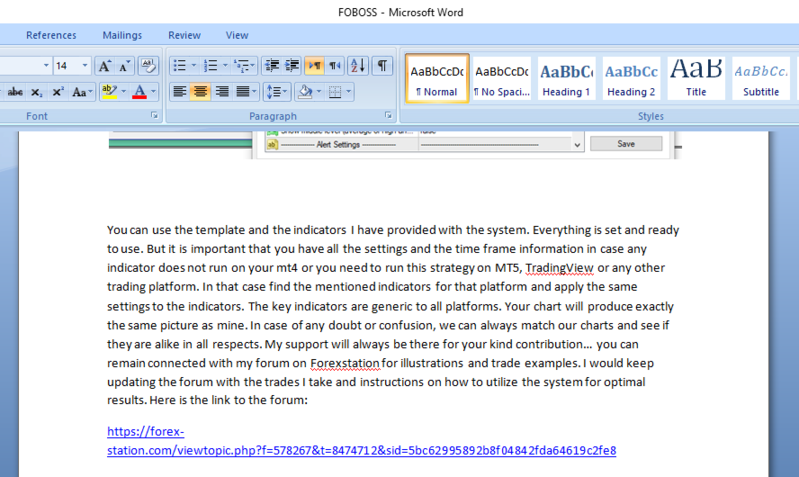Apply the Heading 1 style thumbnail
Screen dimensions: 799x477
coord(566,79)
